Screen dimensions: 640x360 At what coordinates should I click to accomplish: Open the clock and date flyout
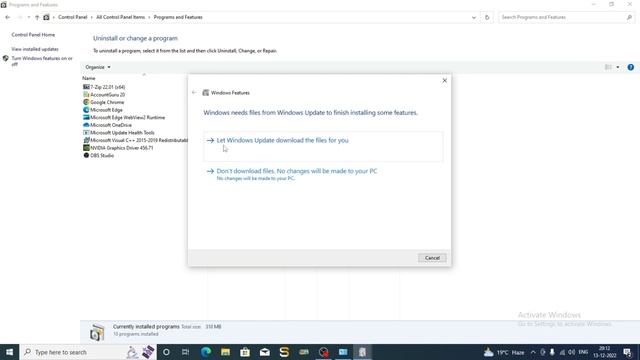[605, 352]
